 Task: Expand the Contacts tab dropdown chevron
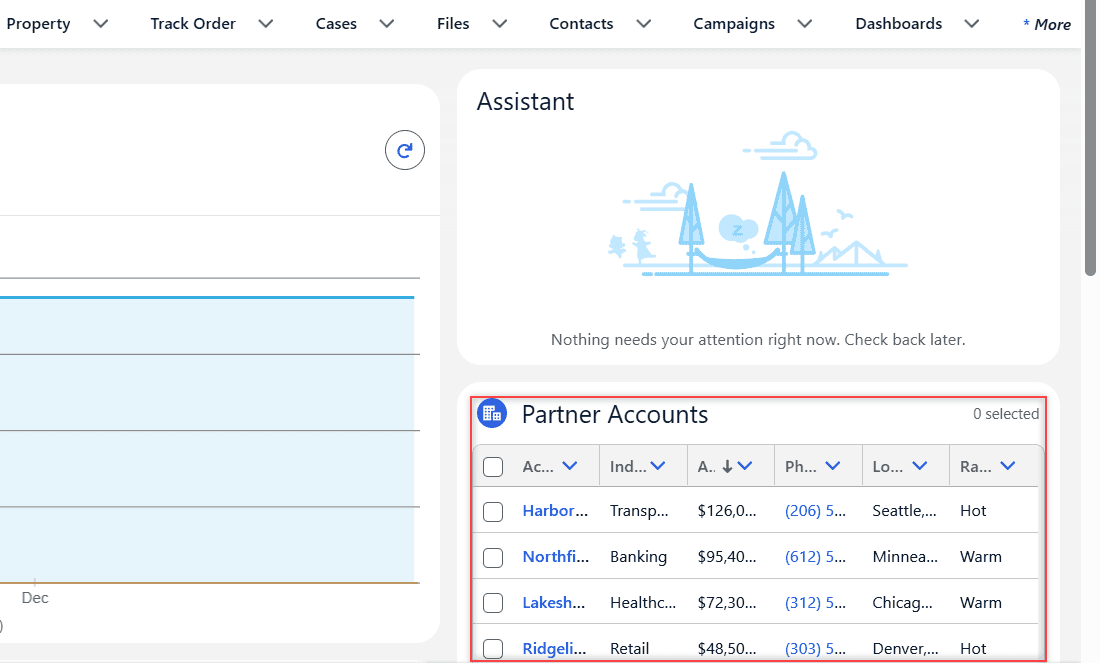tap(643, 24)
